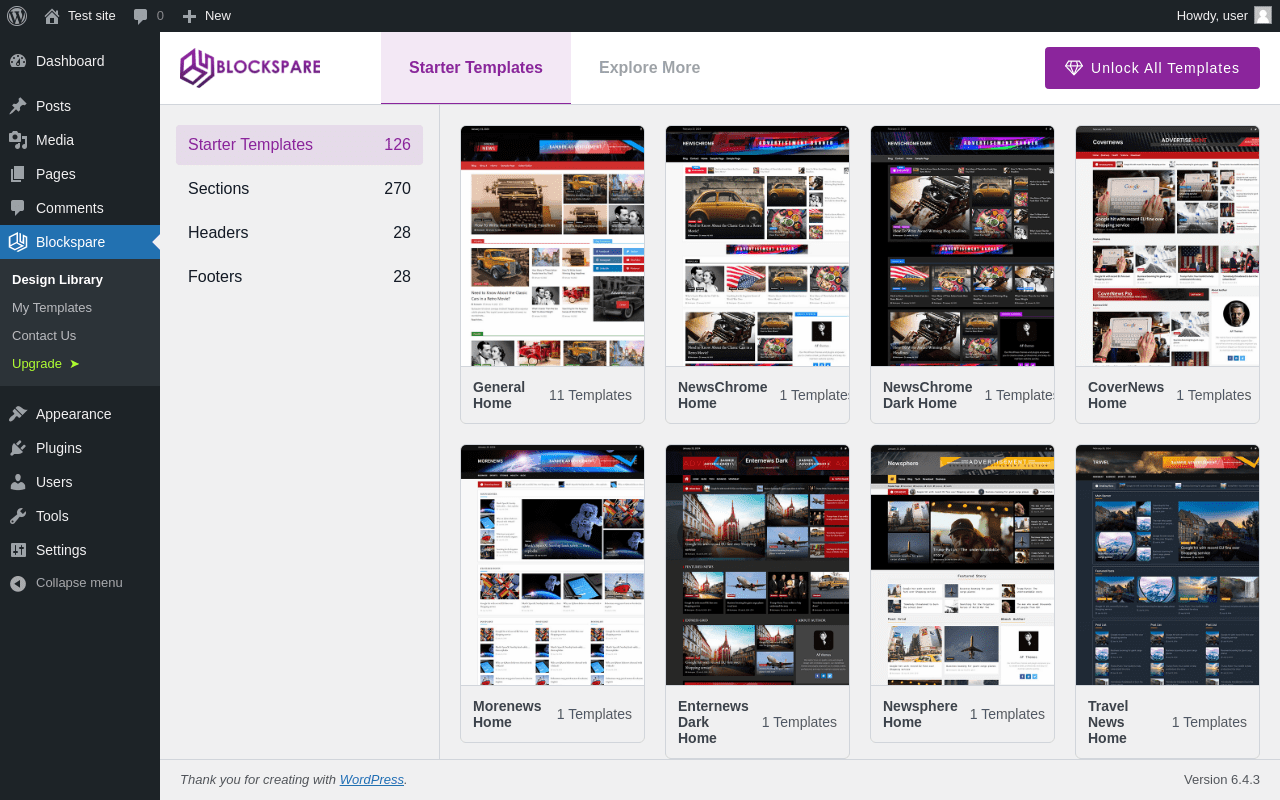Click the WordPress logo icon

(18, 16)
